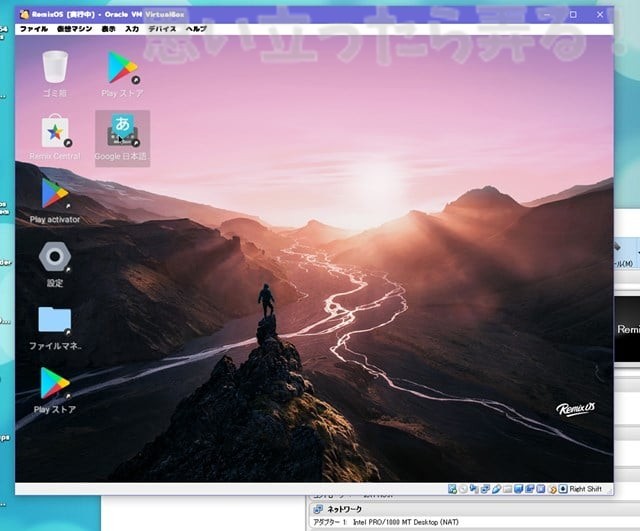Viewport: 640px width, 531px height.
Task: Close the RemixOS VirtualBox window
Action: pos(600,14)
